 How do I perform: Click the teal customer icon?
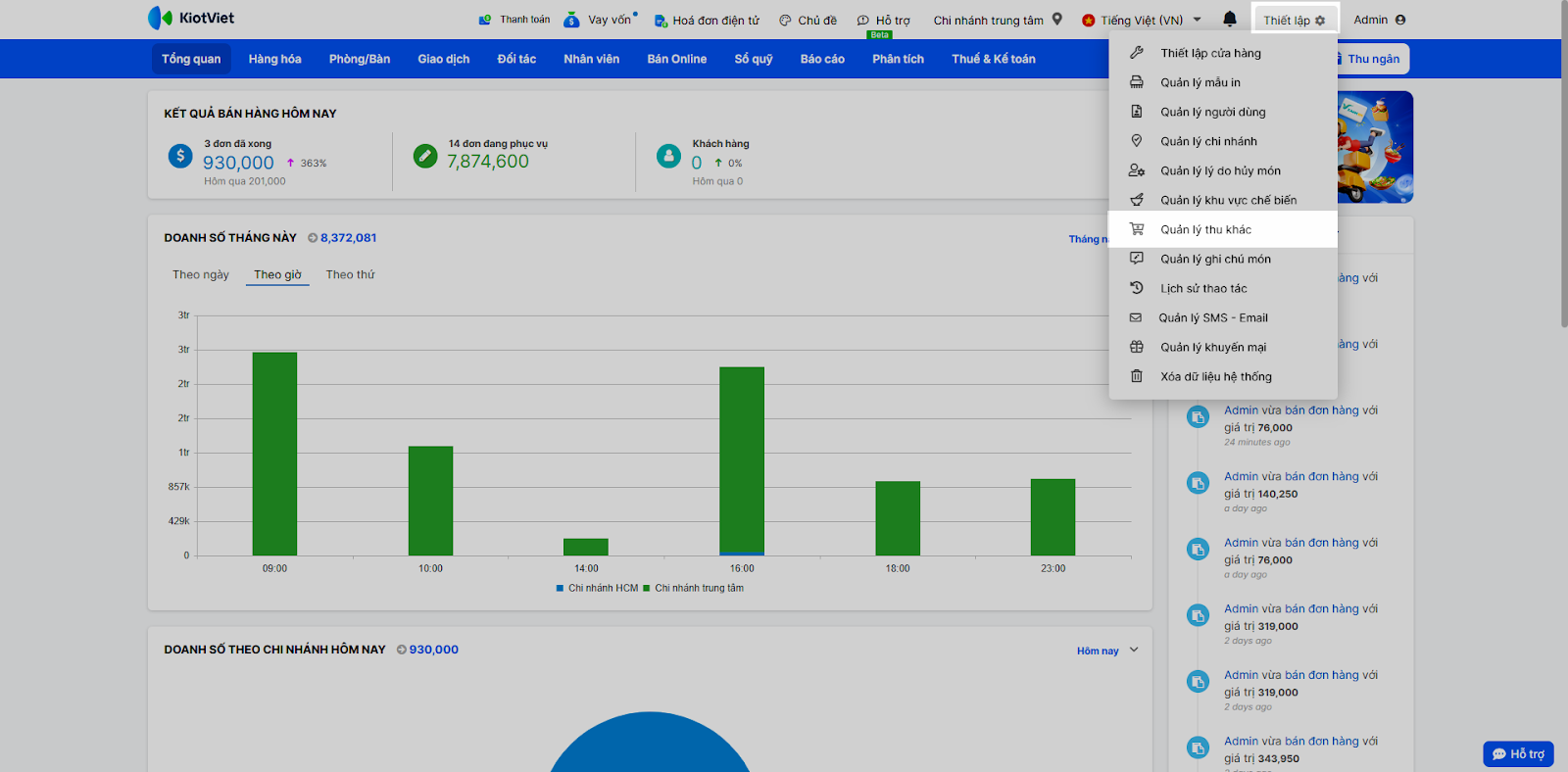(x=668, y=156)
